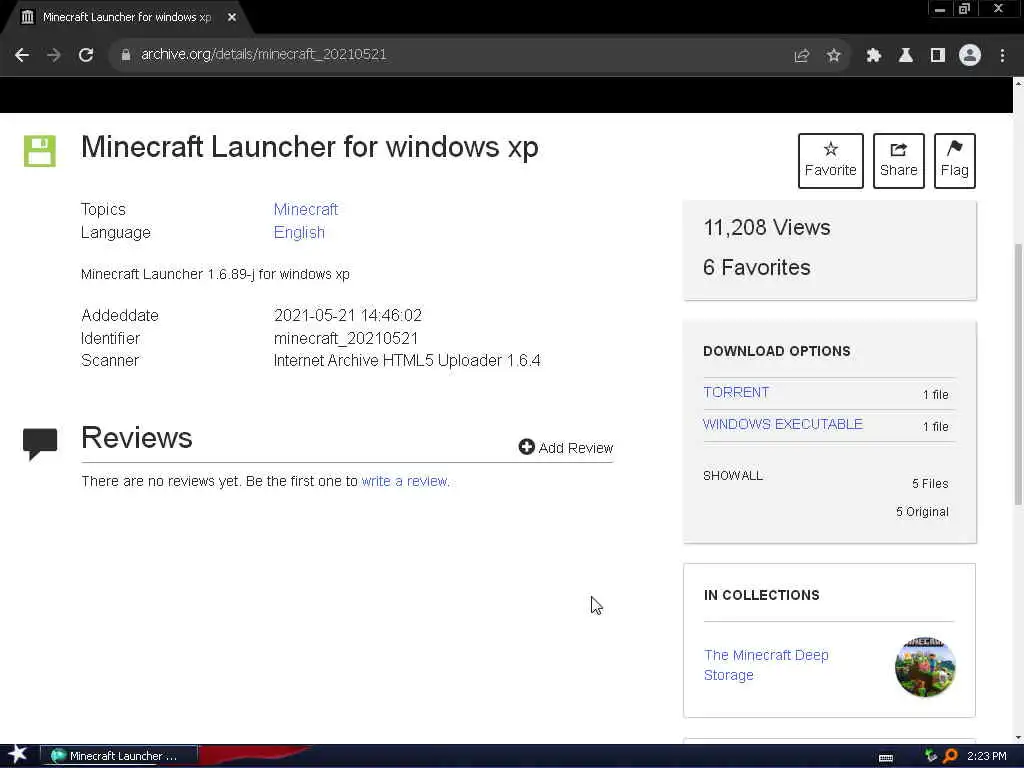The width and height of the screenshot is (1024, 768).
Task: Download the TORRENT file
Action: (736, 392)
